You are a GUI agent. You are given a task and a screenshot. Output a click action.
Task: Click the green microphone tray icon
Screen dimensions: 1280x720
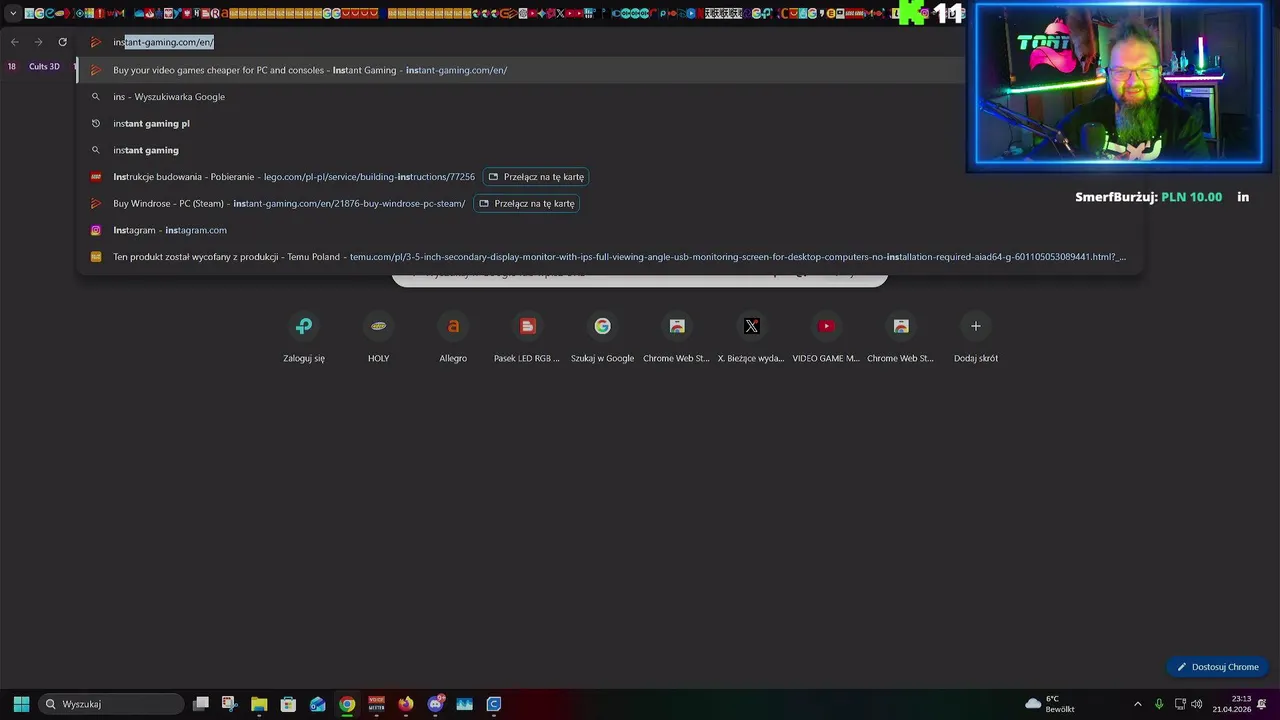pos(1159,704)
